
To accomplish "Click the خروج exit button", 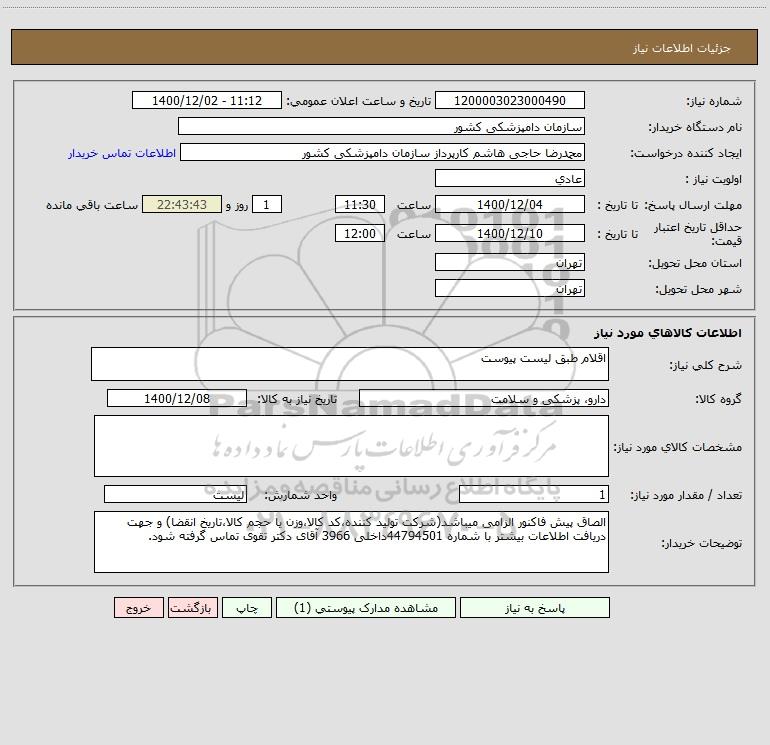I will (138, 608).
